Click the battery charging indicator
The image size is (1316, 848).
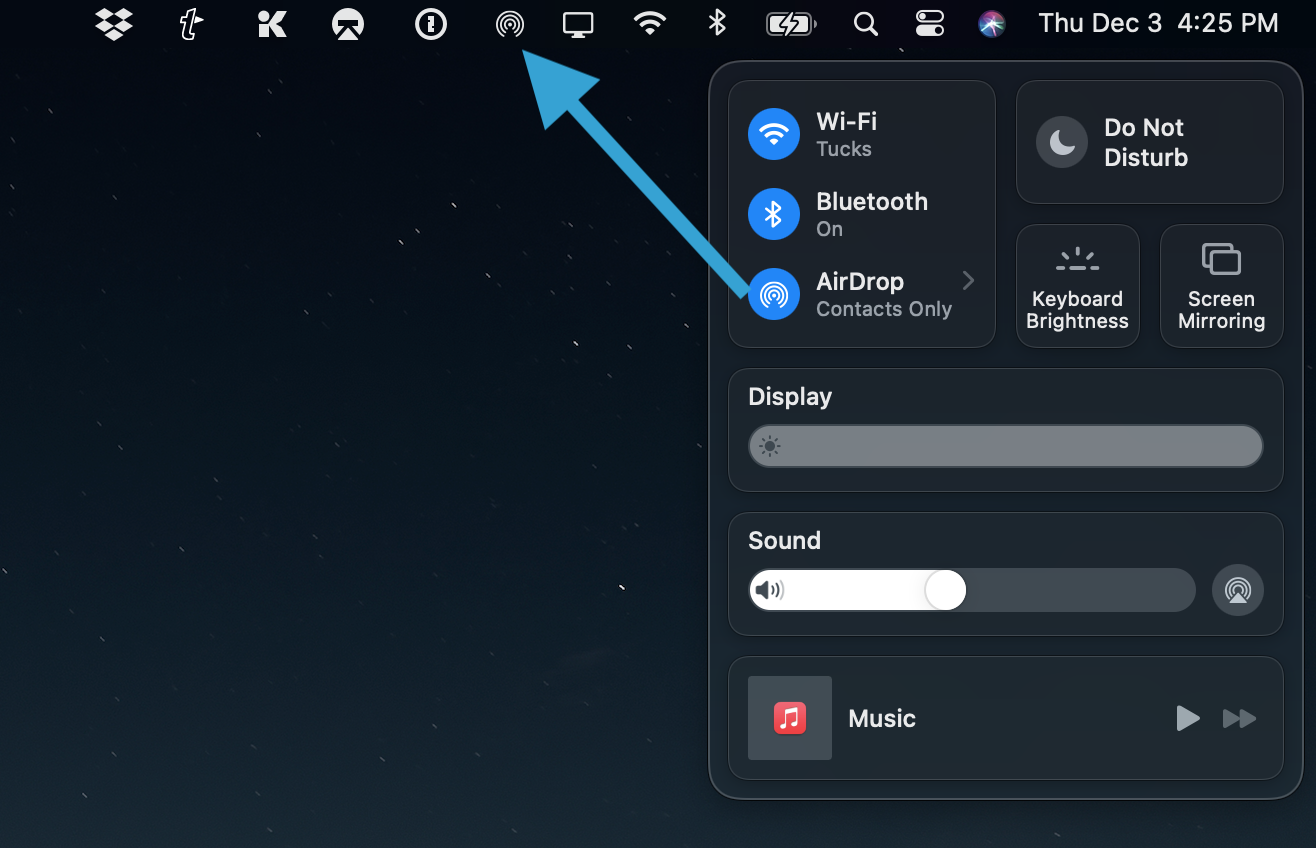pyautogui.click(x=789, y=24)
